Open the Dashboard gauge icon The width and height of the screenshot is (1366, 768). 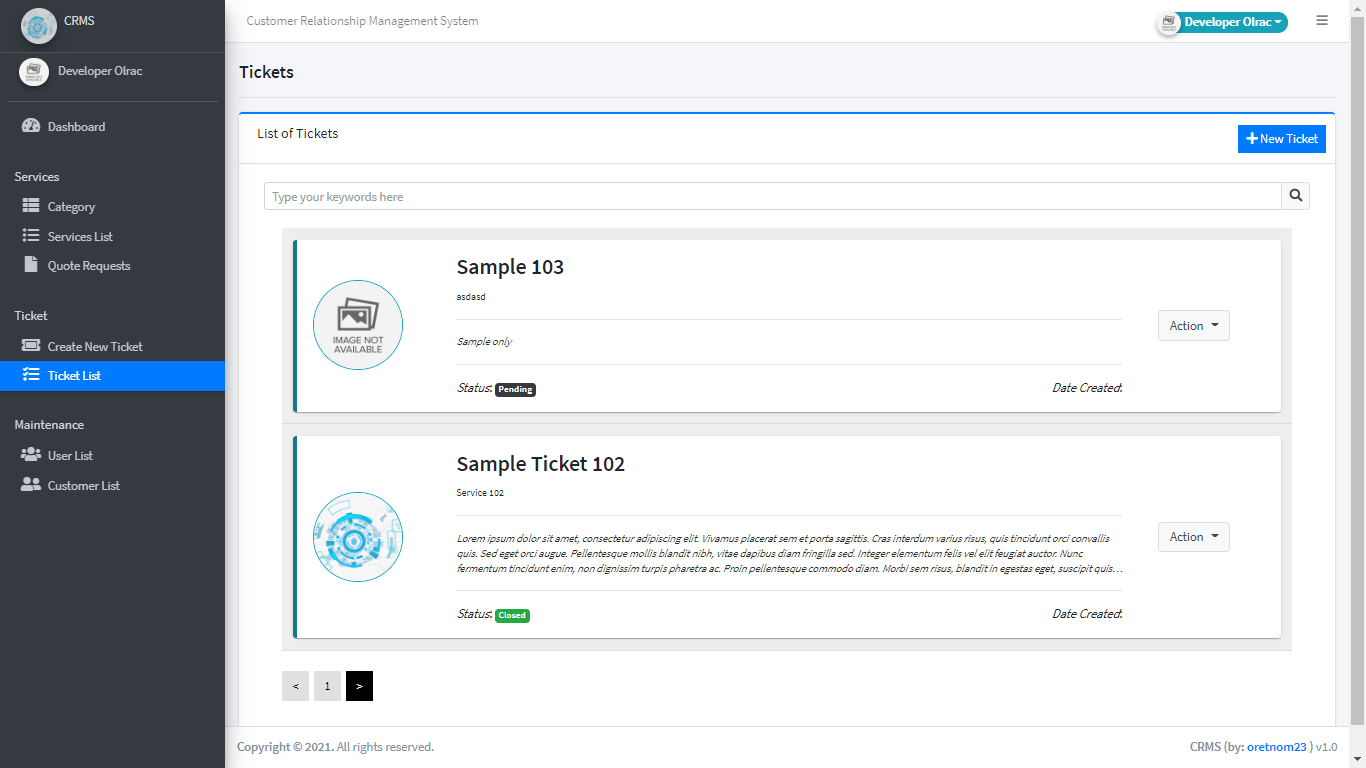tap(31, 126)
